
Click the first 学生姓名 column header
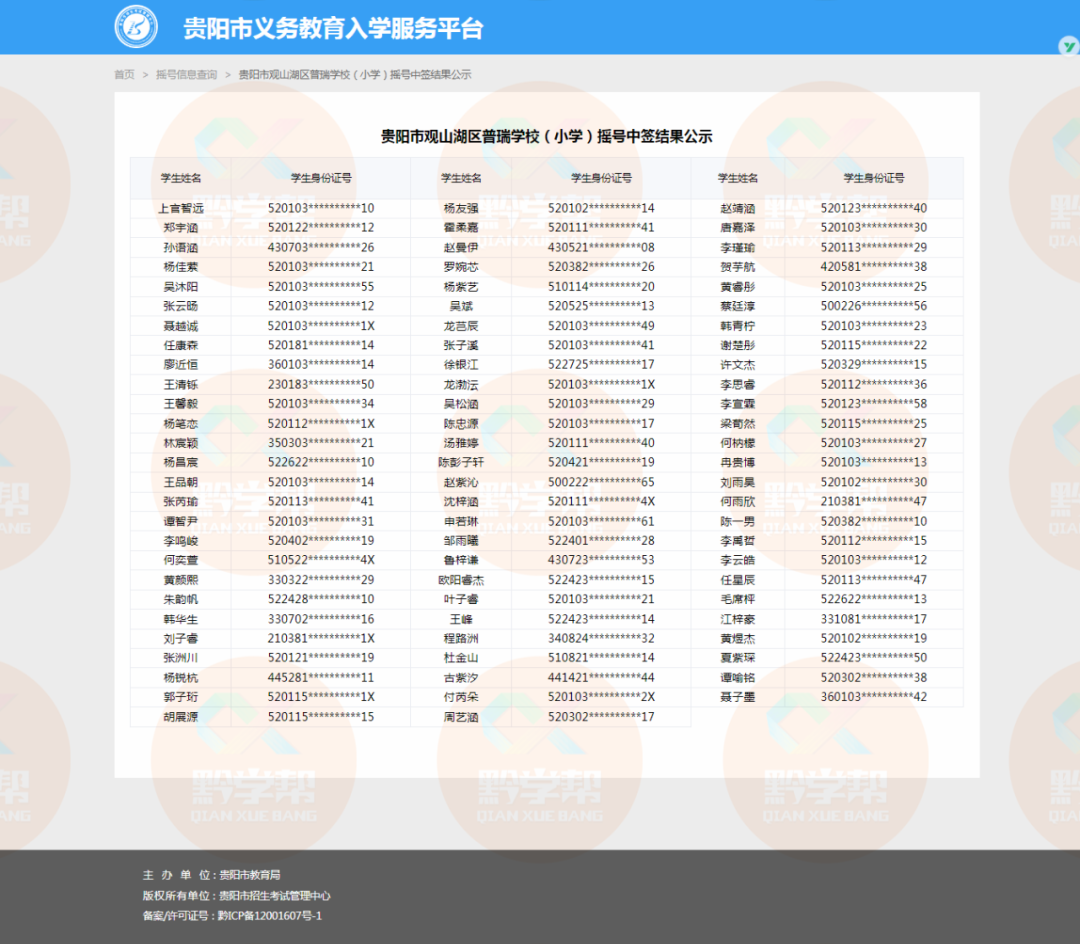coord(181,178)
